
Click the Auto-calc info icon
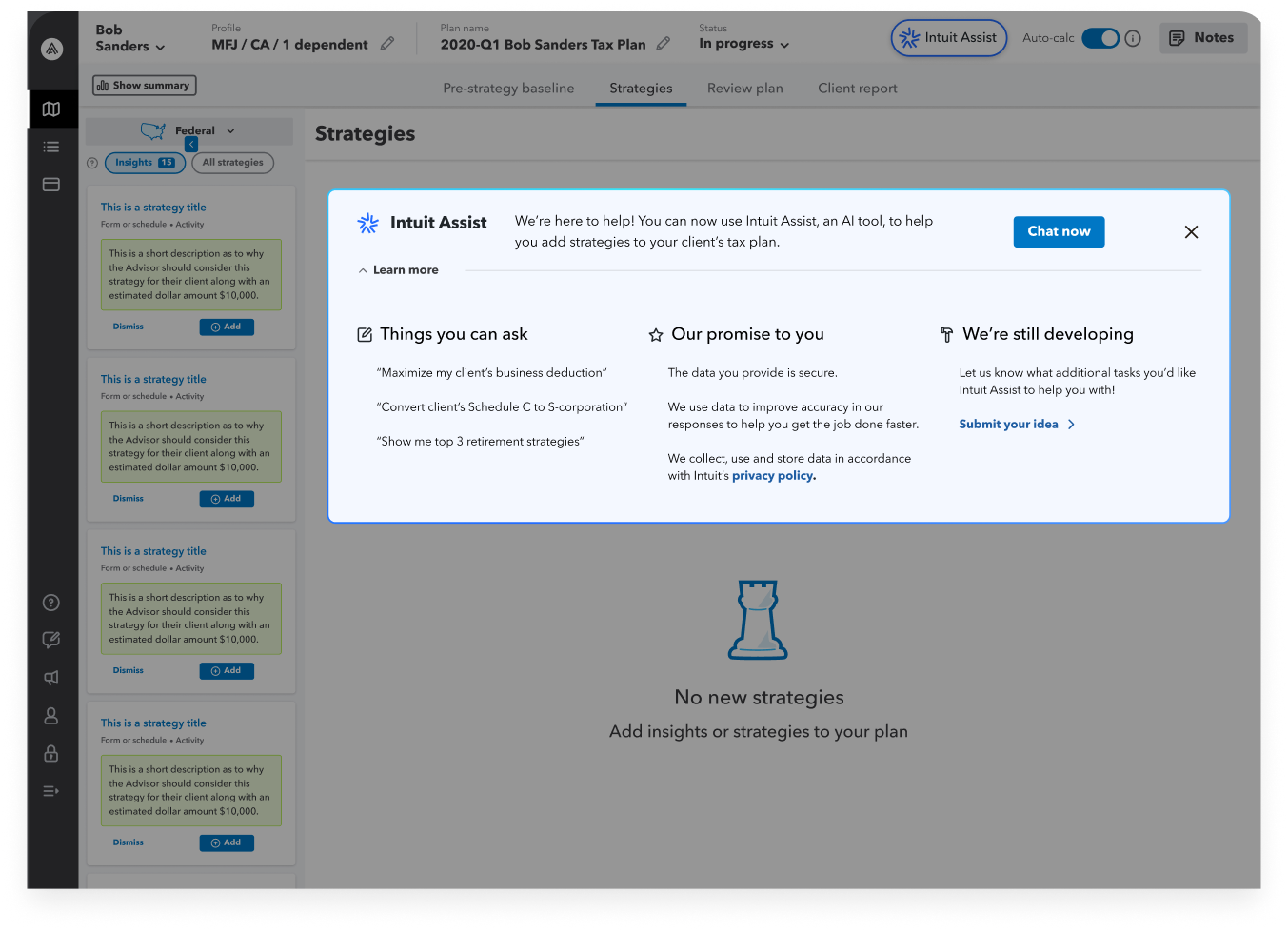pos(1133,38)
